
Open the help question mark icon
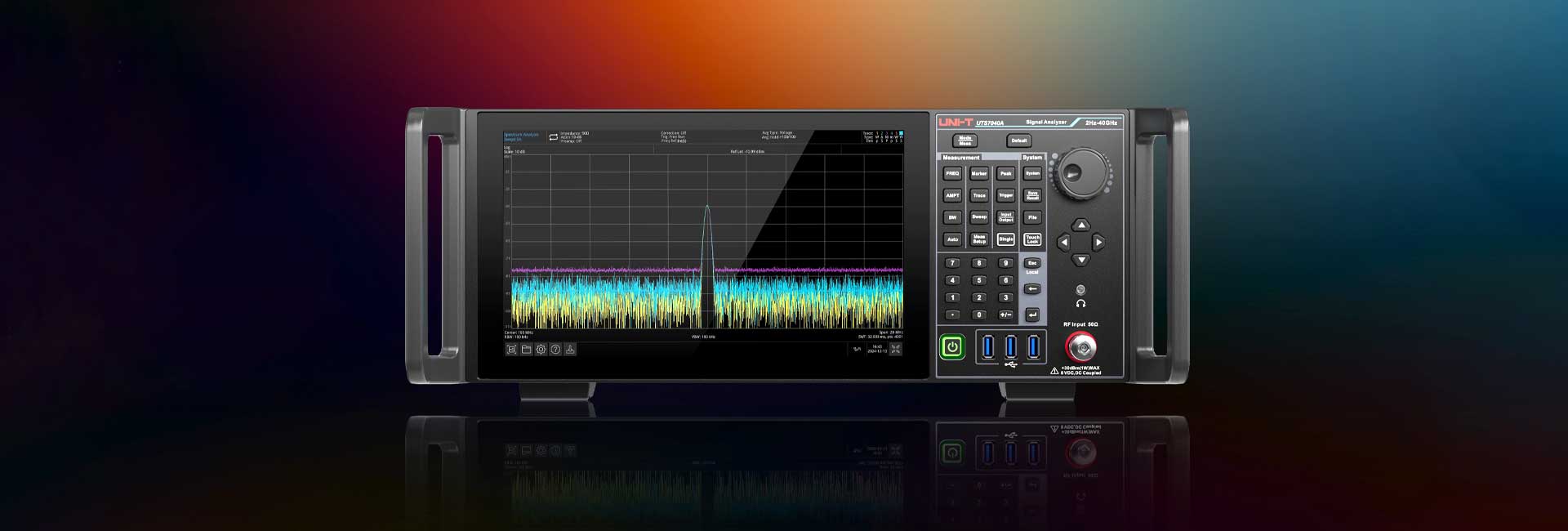point(555,350)
